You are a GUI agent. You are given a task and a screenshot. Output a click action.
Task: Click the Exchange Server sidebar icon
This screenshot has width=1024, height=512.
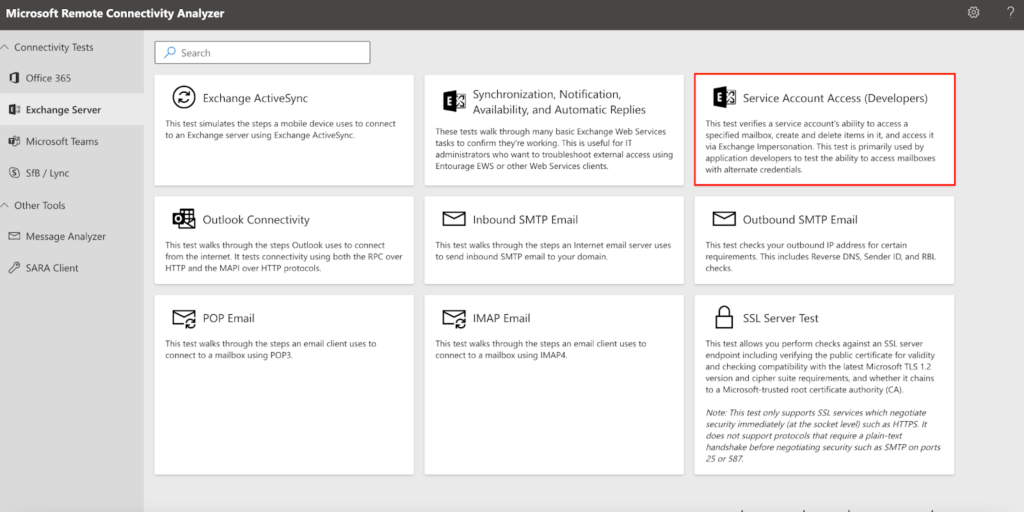(x=14, y=110)
